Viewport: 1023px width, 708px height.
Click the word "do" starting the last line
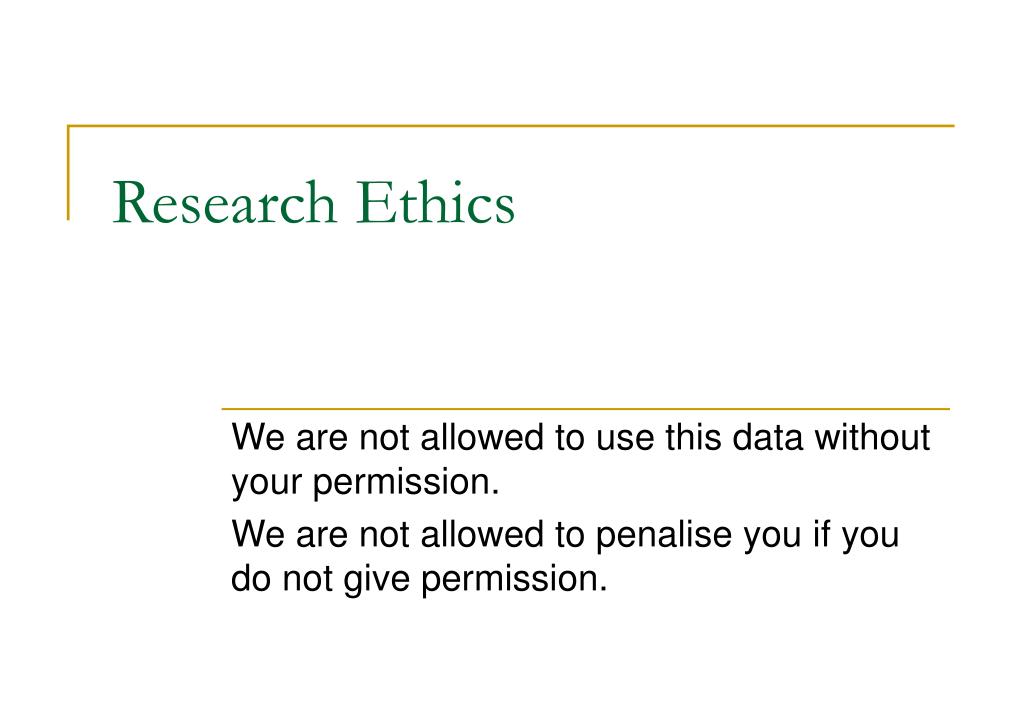tap(251, 578)
